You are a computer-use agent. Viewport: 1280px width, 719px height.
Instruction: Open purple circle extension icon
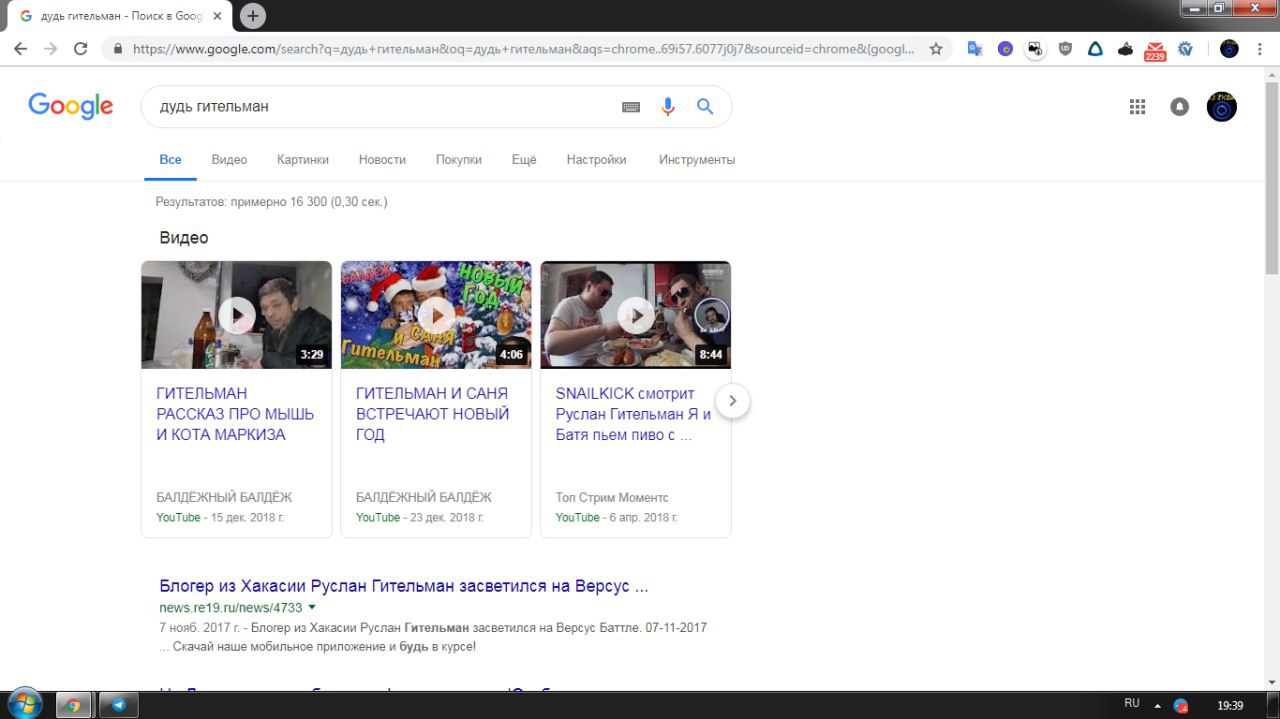click(1005, 48)
